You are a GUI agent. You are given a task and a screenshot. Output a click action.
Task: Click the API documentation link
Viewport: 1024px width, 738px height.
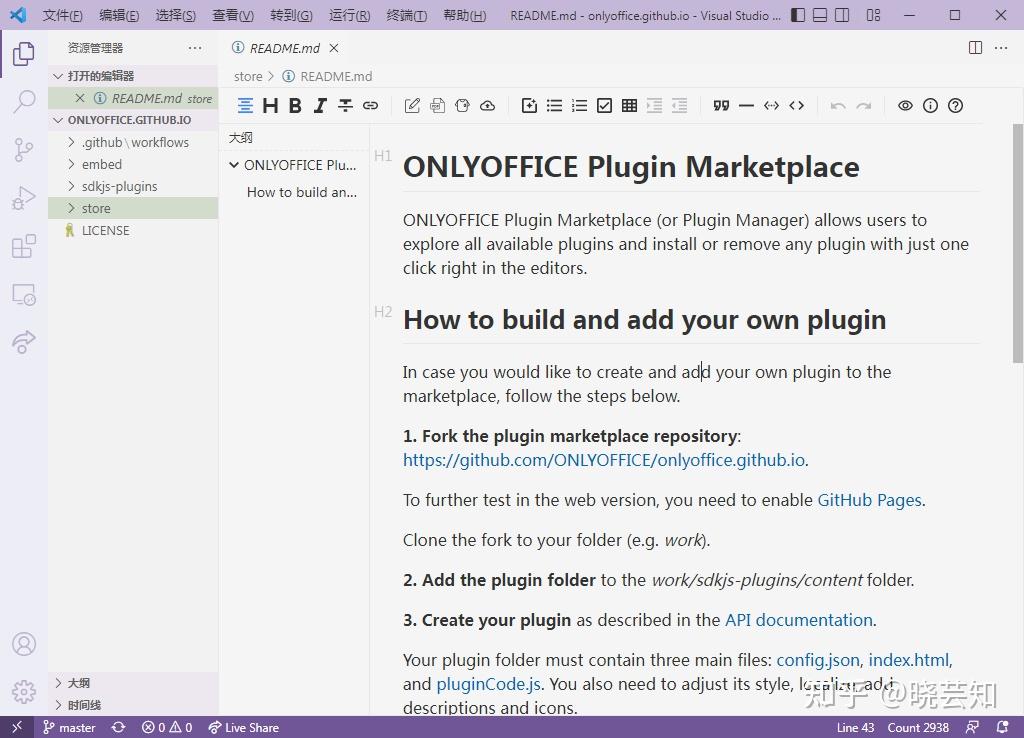coord(799,620)
